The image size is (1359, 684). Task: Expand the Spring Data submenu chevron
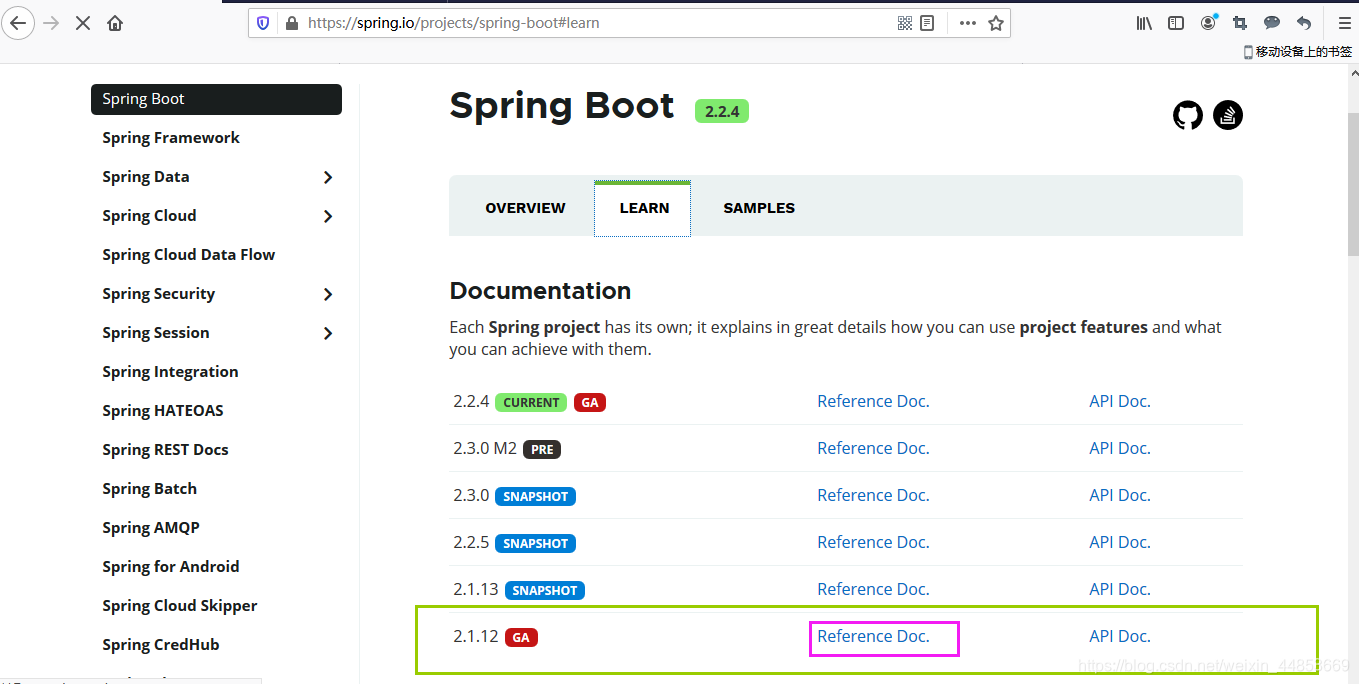click(328, 177)
